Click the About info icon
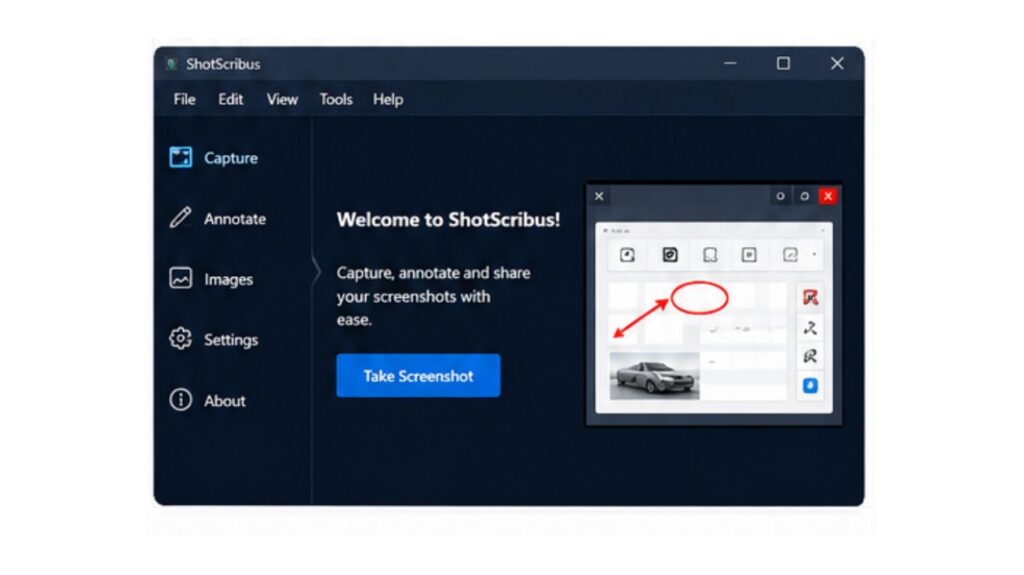 coord(180,399)
